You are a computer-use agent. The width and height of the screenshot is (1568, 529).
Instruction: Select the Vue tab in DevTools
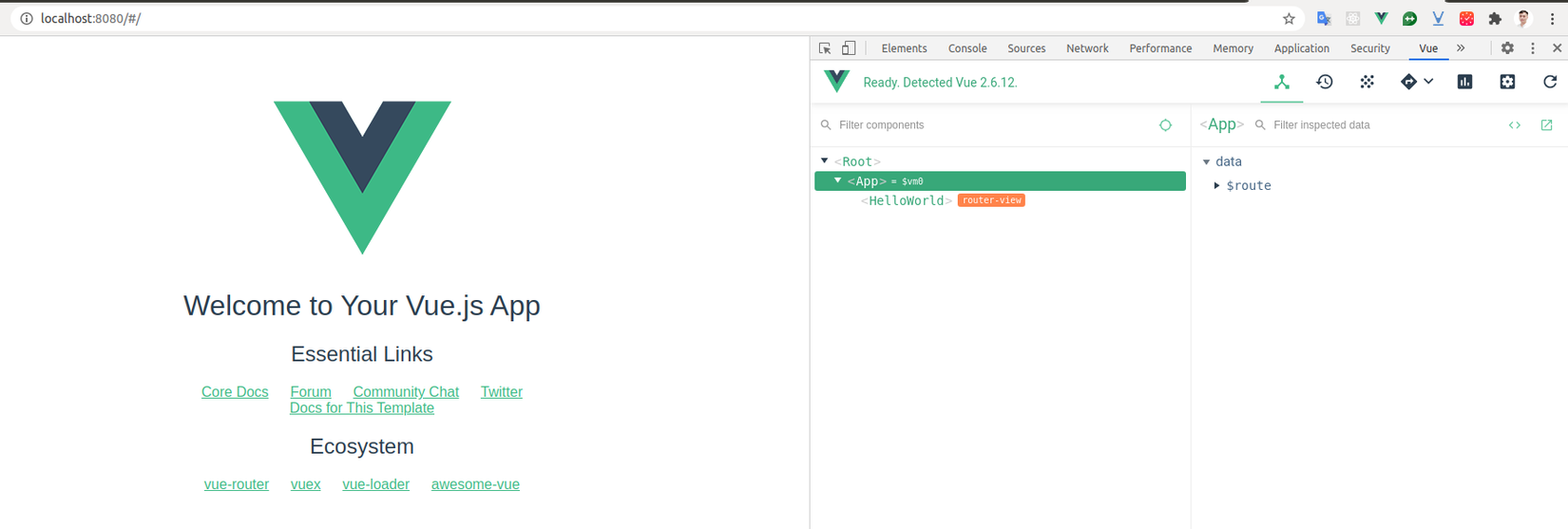coord(1428,48)
